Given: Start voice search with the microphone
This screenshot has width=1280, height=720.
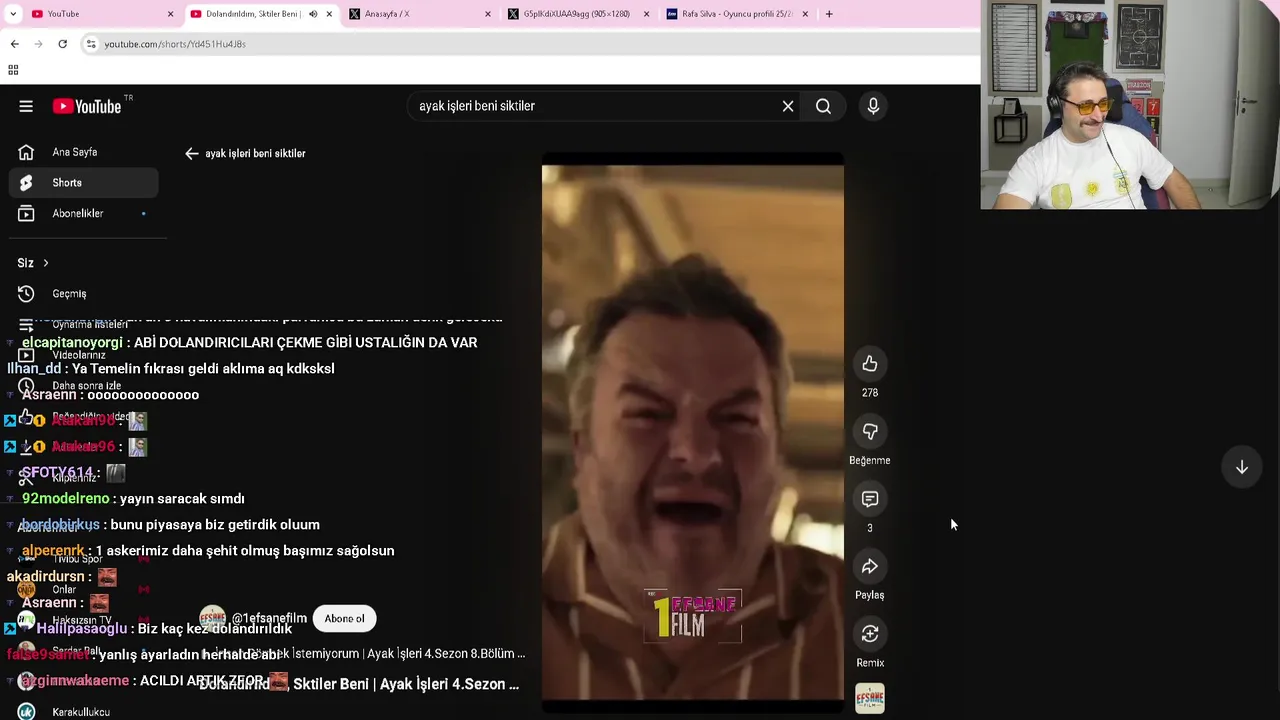Looking at the screenshot, I should [x=873, y=106].
